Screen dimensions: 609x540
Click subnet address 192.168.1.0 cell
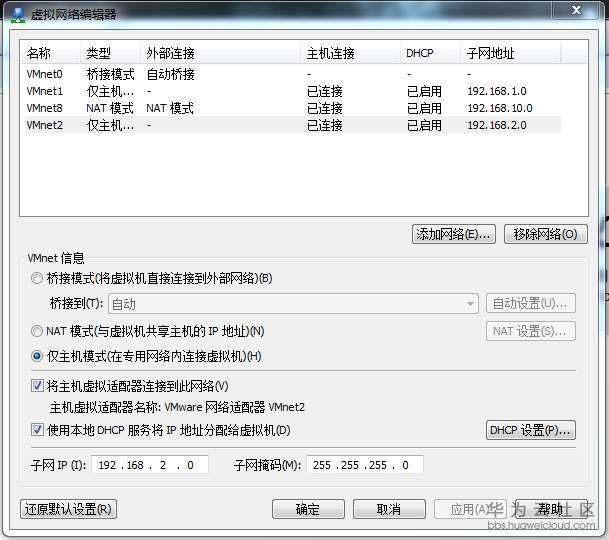point(497,91)
